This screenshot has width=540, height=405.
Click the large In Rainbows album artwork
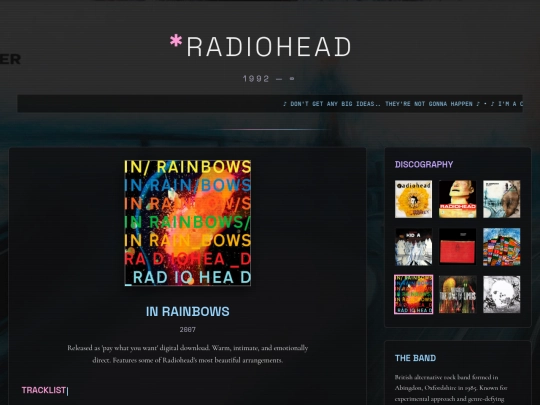(x=188, y=223)
